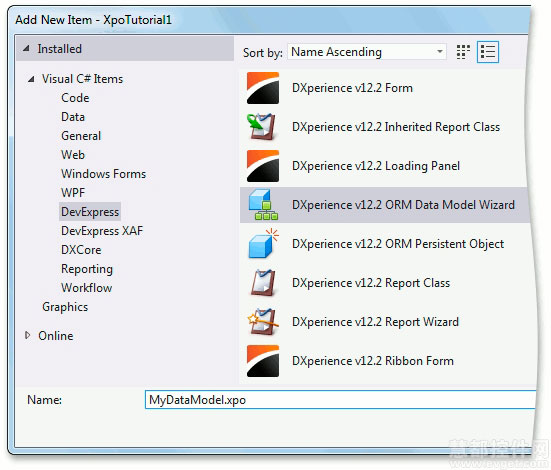The height and width of the screenshot is (470, 551).
Task: Choose DXperience v12.2 Ribbon Form text
Action: (x=373, y=361)
